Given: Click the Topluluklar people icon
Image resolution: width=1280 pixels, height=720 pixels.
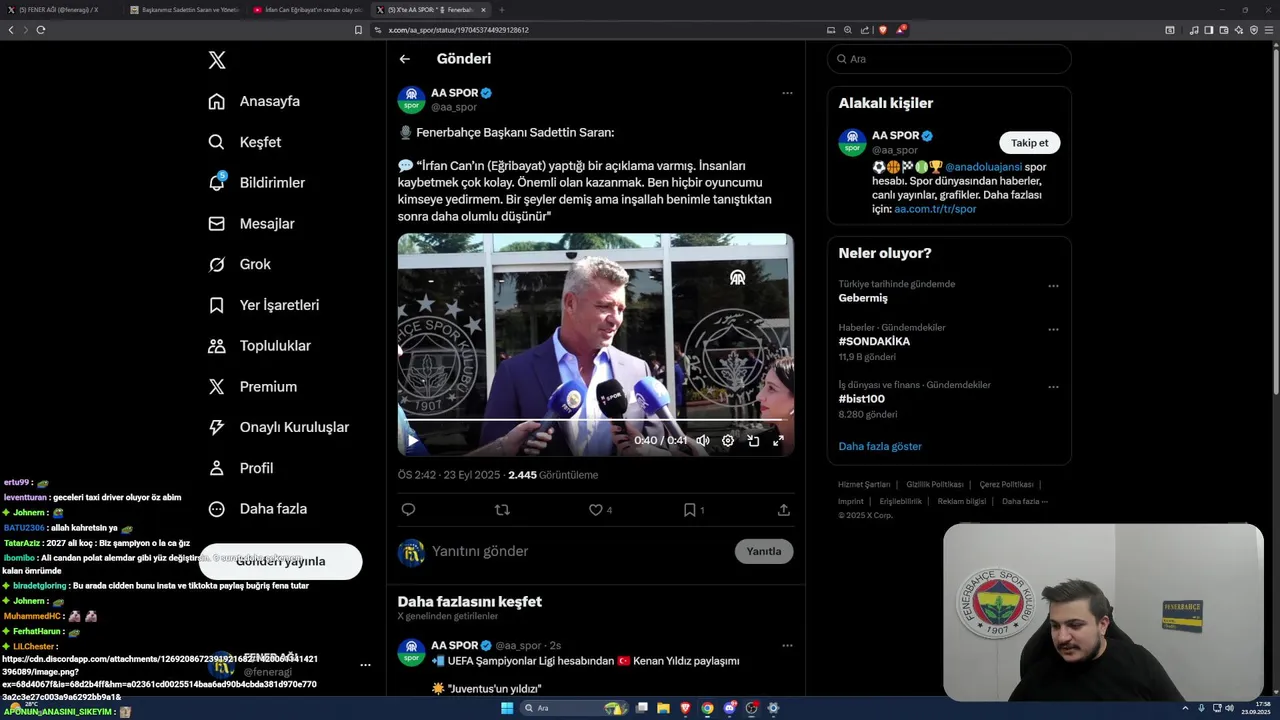Looking at the screenshot, I should (x=217, y=346).
